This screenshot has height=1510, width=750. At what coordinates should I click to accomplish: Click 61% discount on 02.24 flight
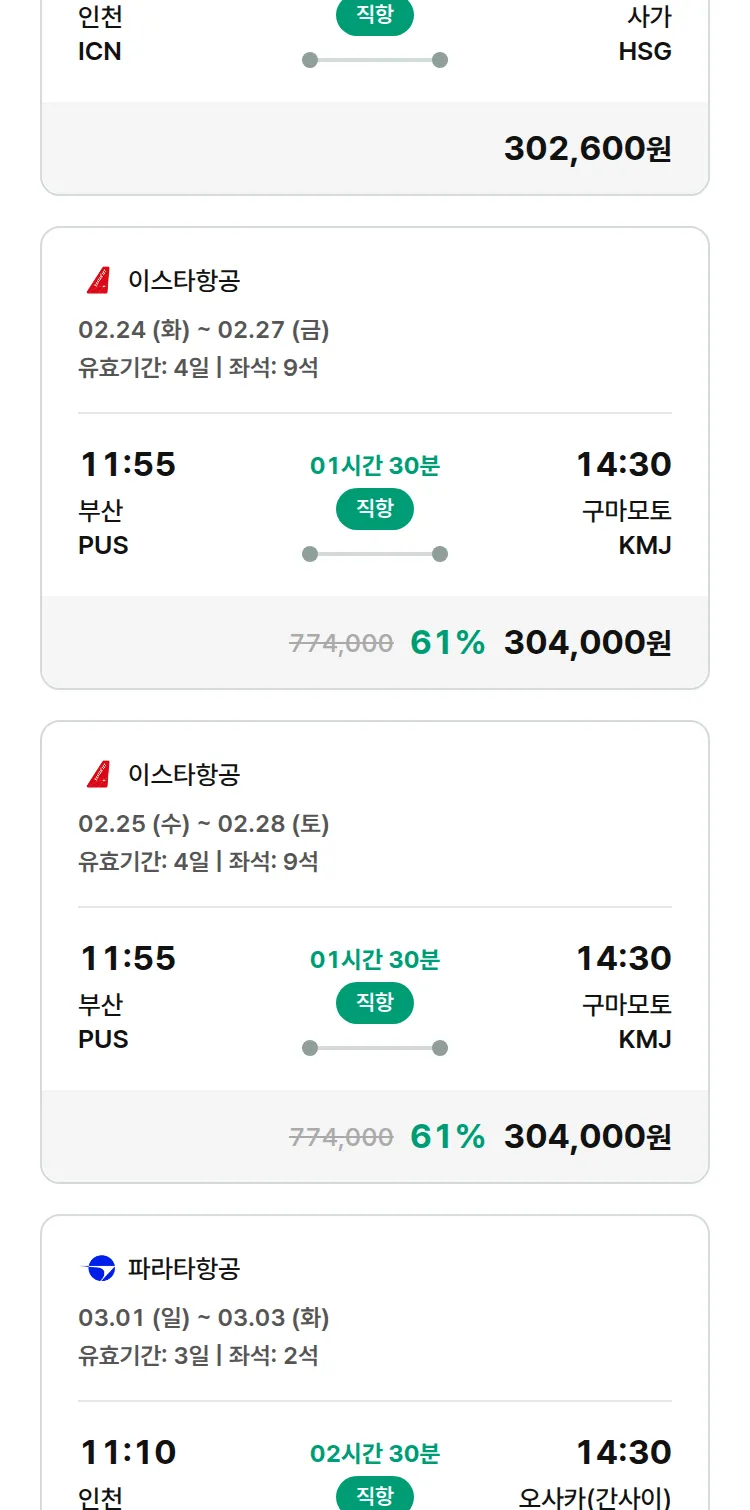(447, 643)
